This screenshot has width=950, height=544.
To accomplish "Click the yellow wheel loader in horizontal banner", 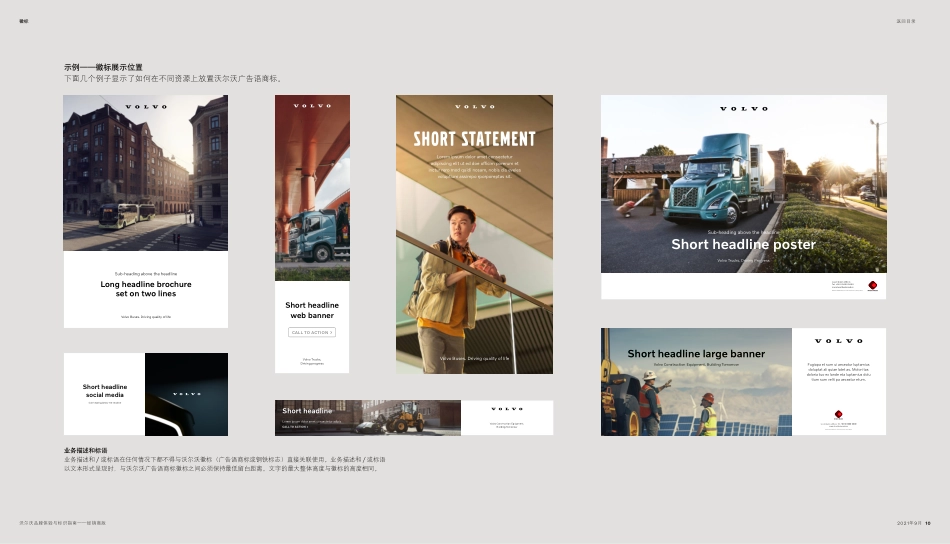I will pos(402,417).
